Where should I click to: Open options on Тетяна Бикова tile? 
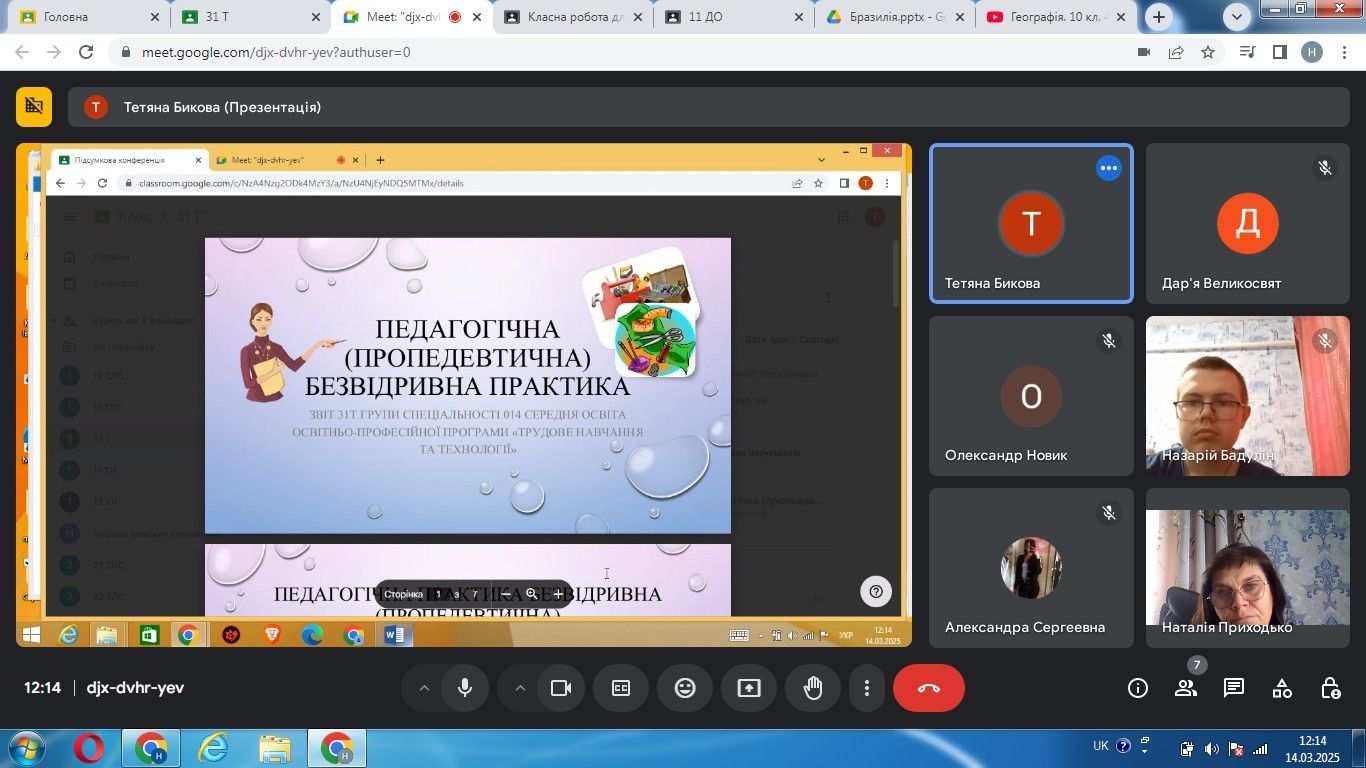coord(1108,168)
